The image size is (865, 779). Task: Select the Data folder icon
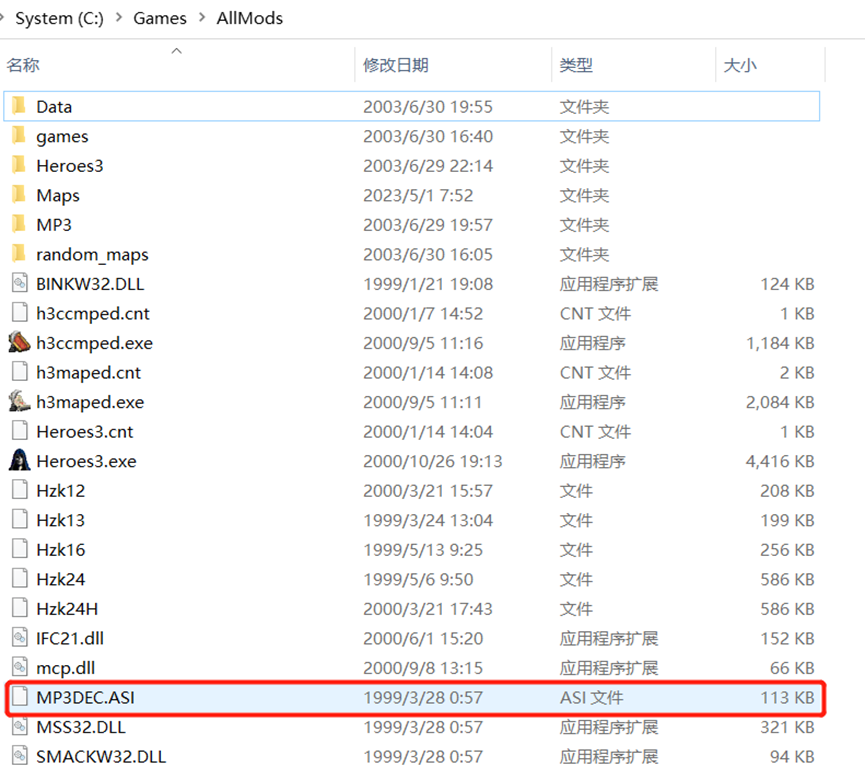point(19,106)
